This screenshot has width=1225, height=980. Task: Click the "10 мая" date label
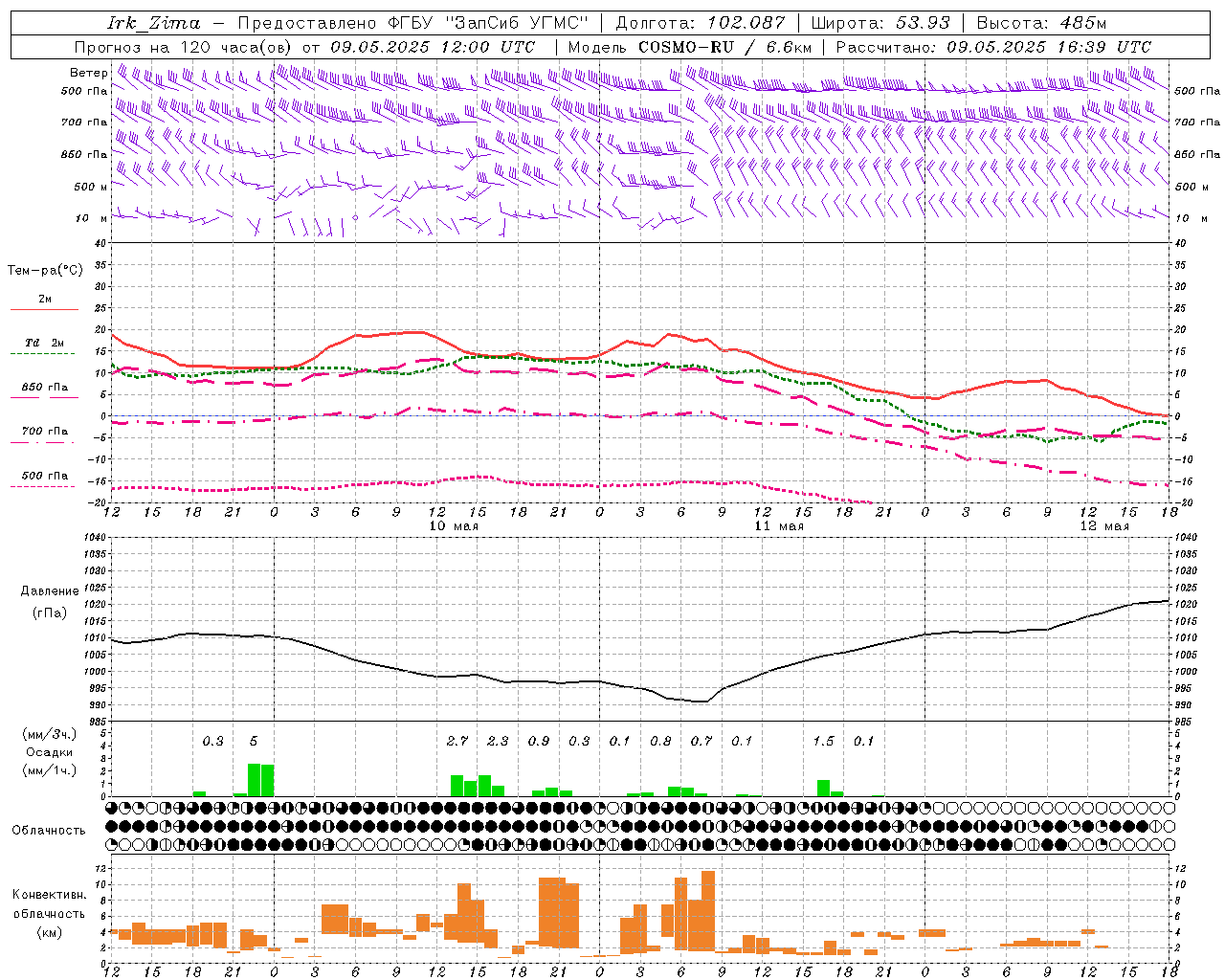click(454, 526)
